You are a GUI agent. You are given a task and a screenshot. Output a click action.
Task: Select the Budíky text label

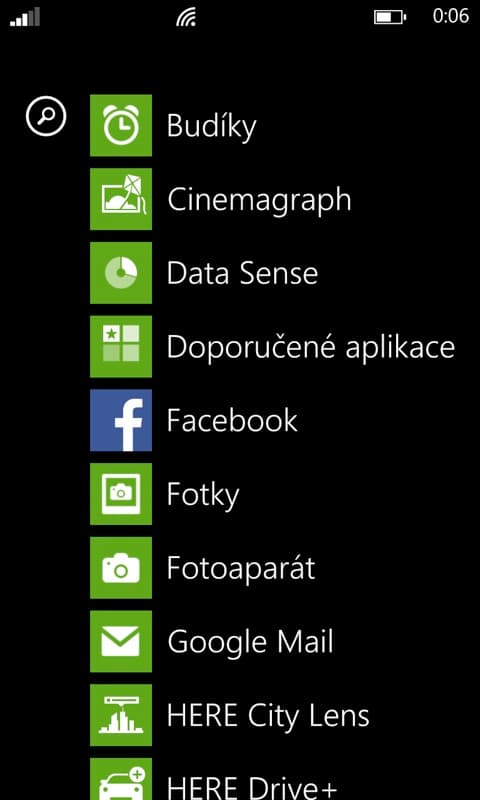[211, 126]
